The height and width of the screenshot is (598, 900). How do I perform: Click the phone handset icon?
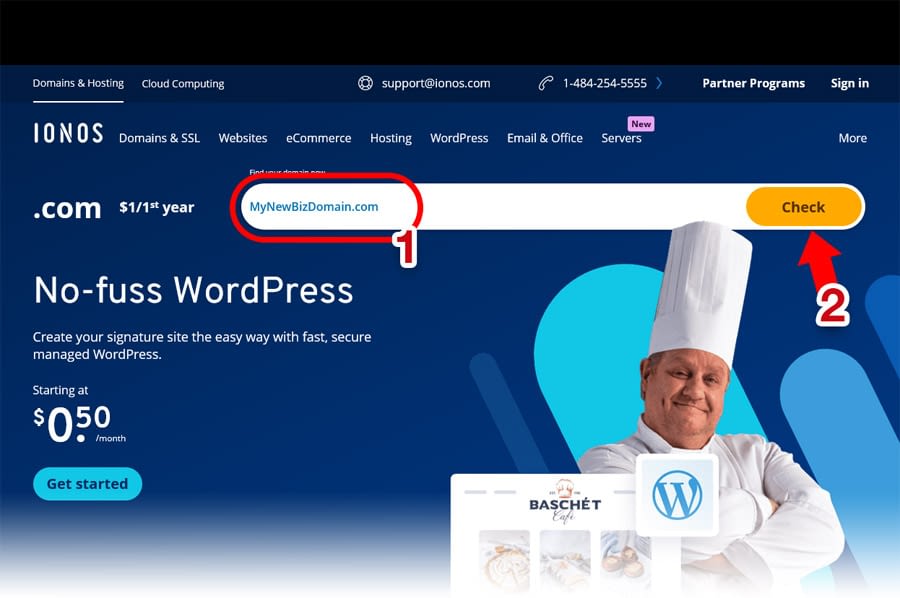[x=545, y=83]
